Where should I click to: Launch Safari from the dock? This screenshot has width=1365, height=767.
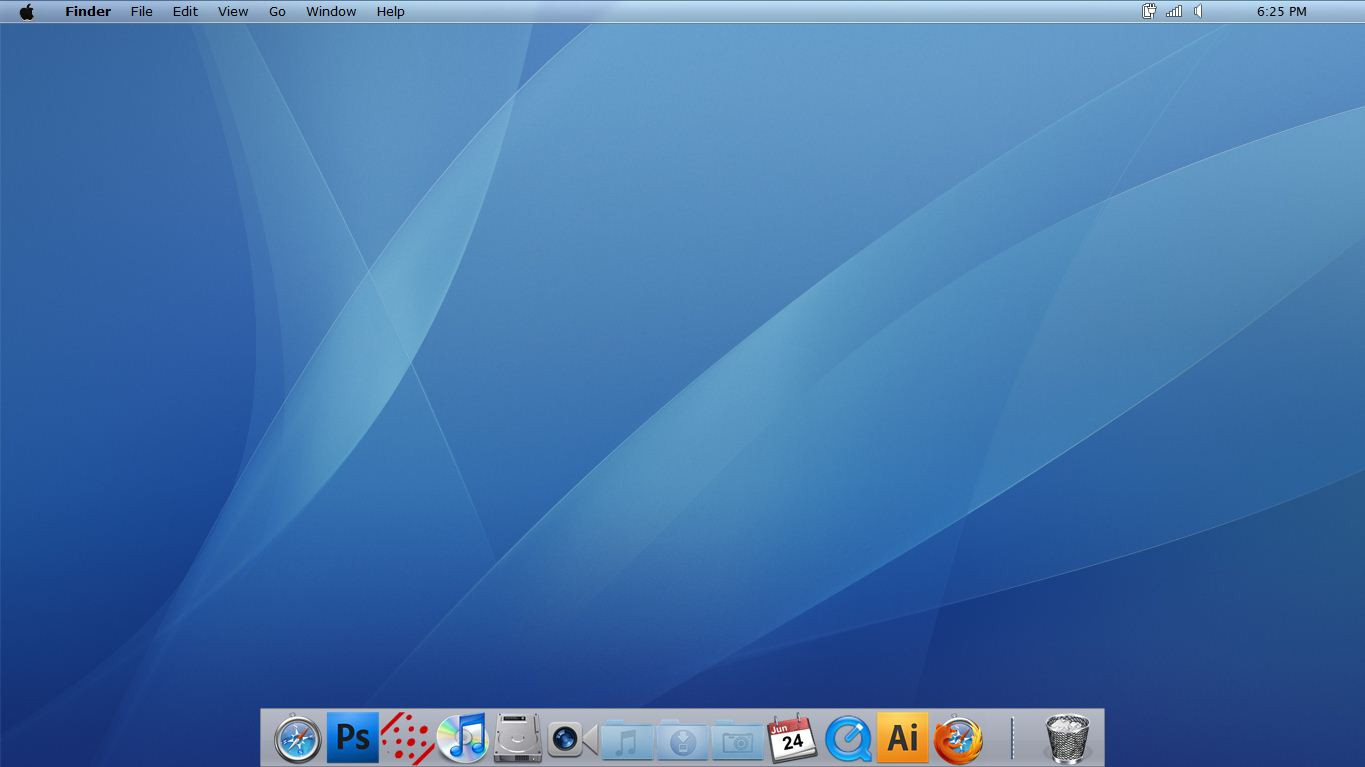point(298,739)
